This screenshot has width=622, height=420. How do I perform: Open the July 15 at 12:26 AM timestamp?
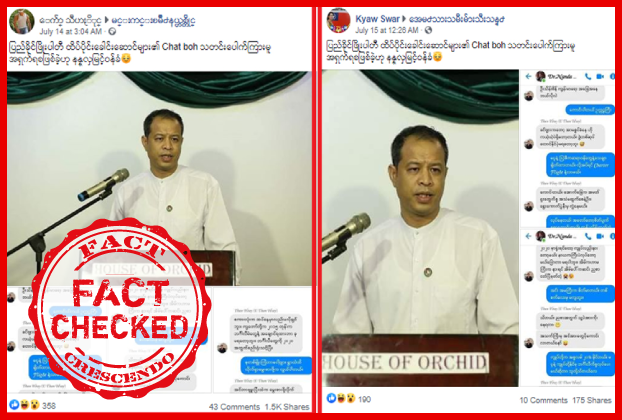click(387, 31)
